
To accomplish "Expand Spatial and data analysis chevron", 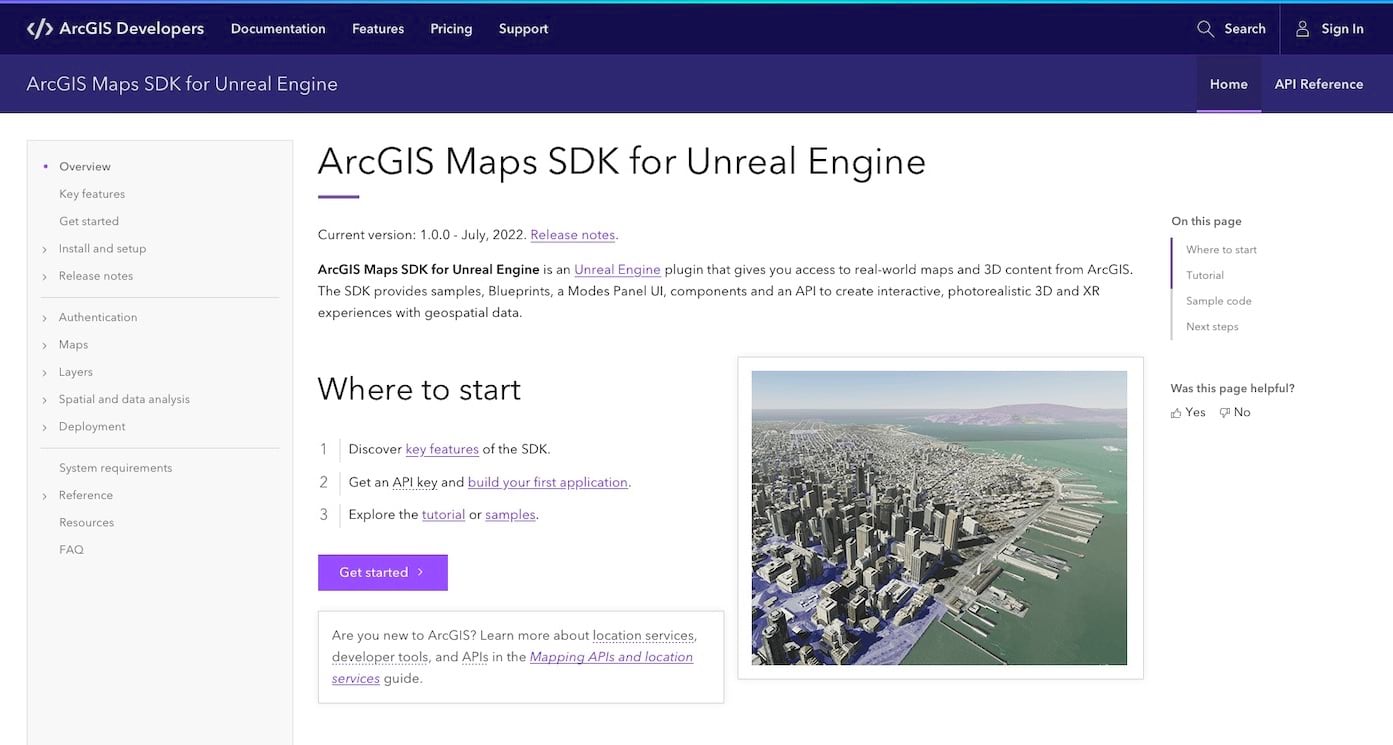I will [x=45, y=400].
